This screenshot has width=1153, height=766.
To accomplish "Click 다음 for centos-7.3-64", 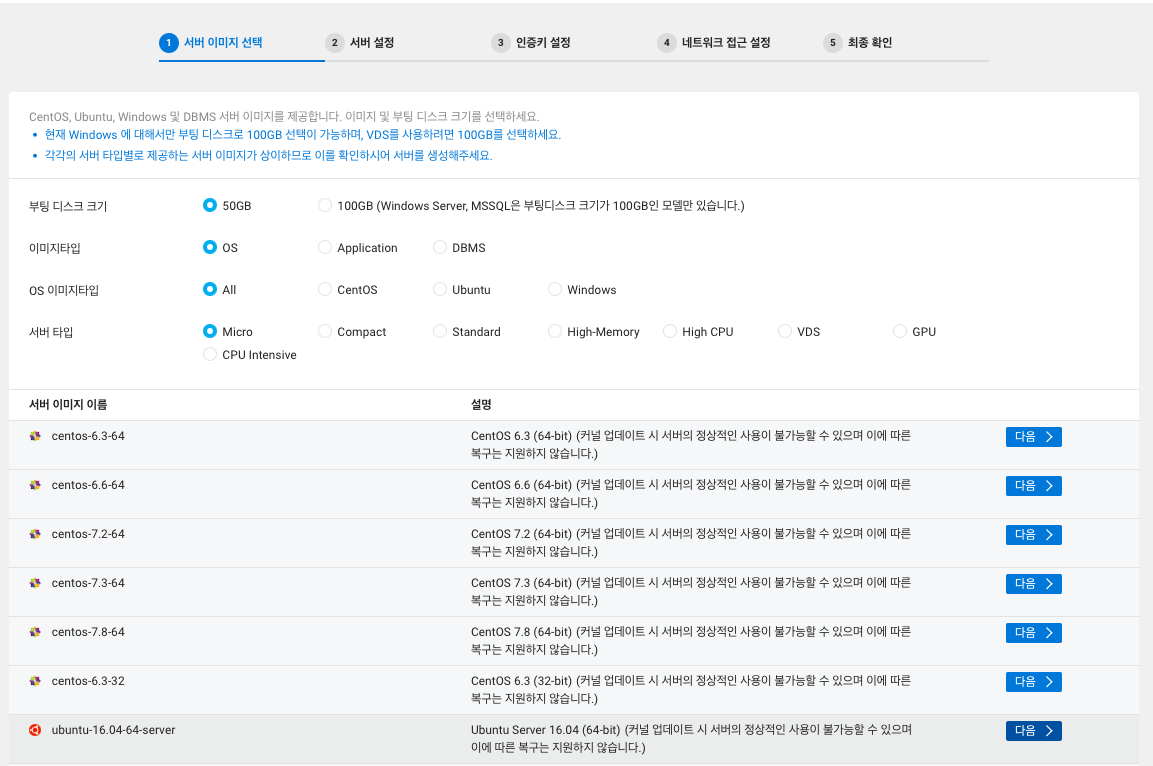I will (1033, 584).
